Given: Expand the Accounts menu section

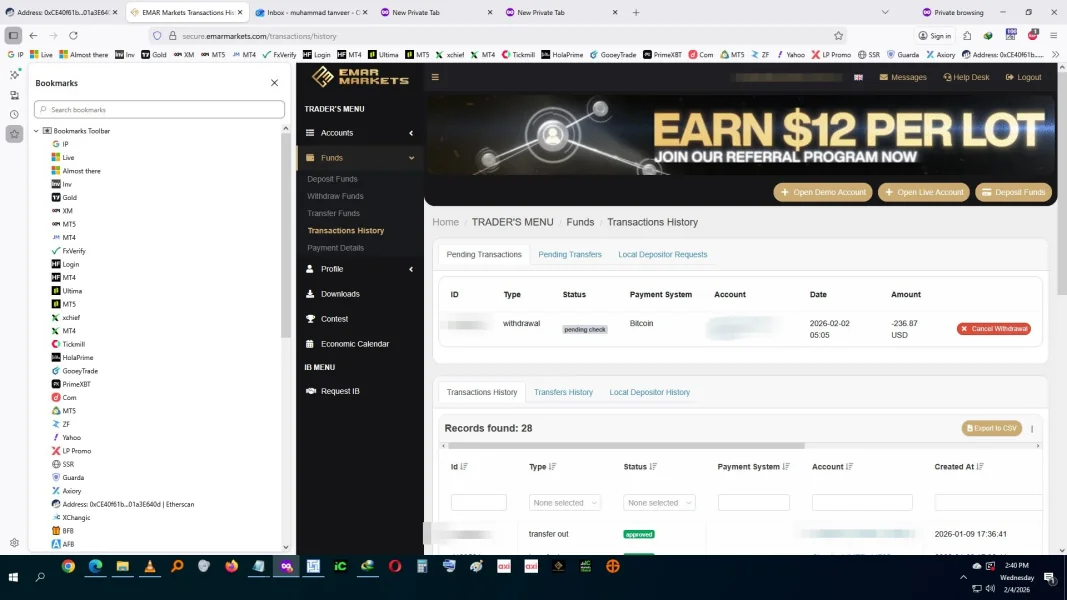Looking at the screenshot, I should (x=360, y=133).
